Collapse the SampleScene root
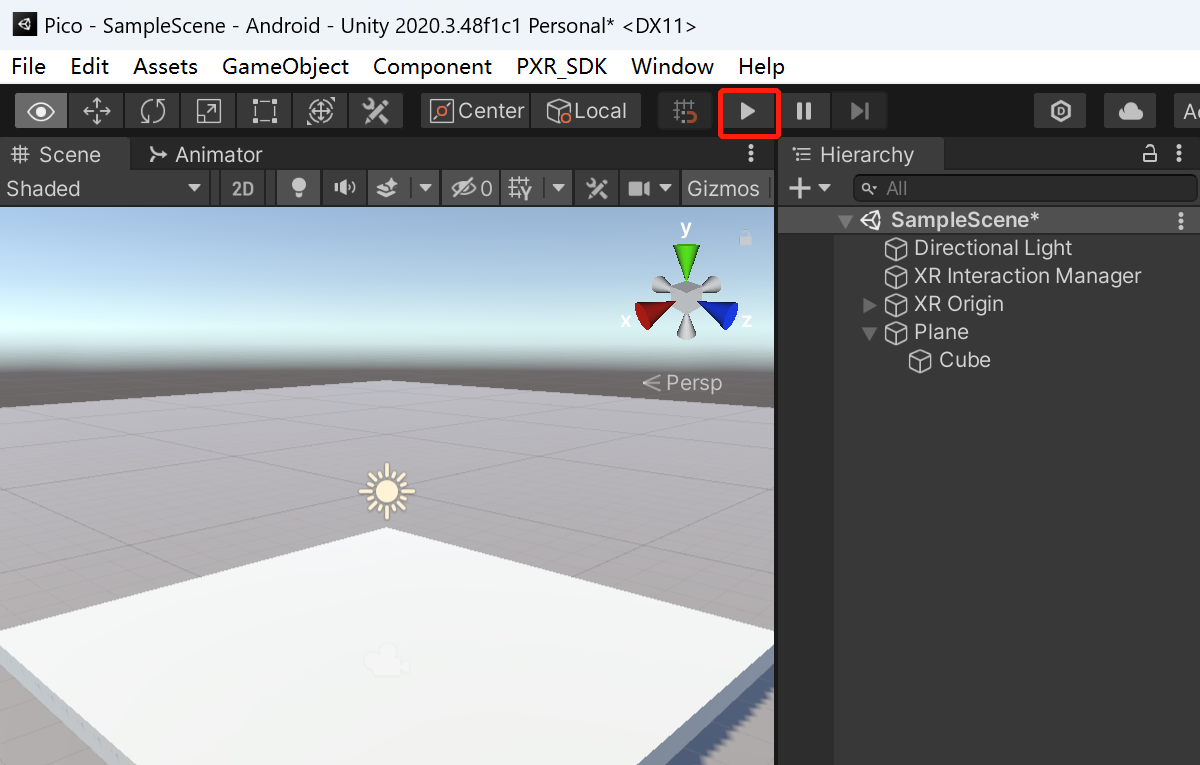 click(x=846, y=220)
